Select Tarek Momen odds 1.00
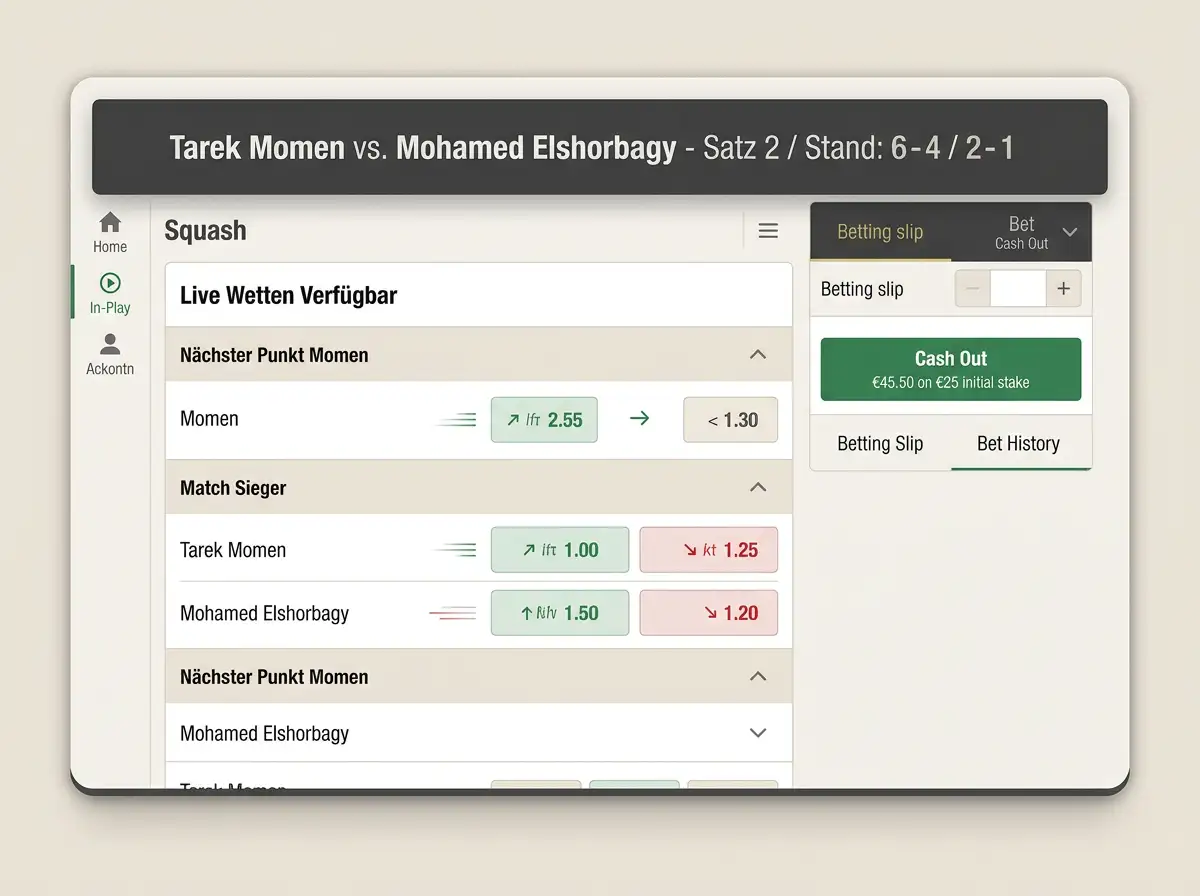1200x896 pixels. (560, 550)
